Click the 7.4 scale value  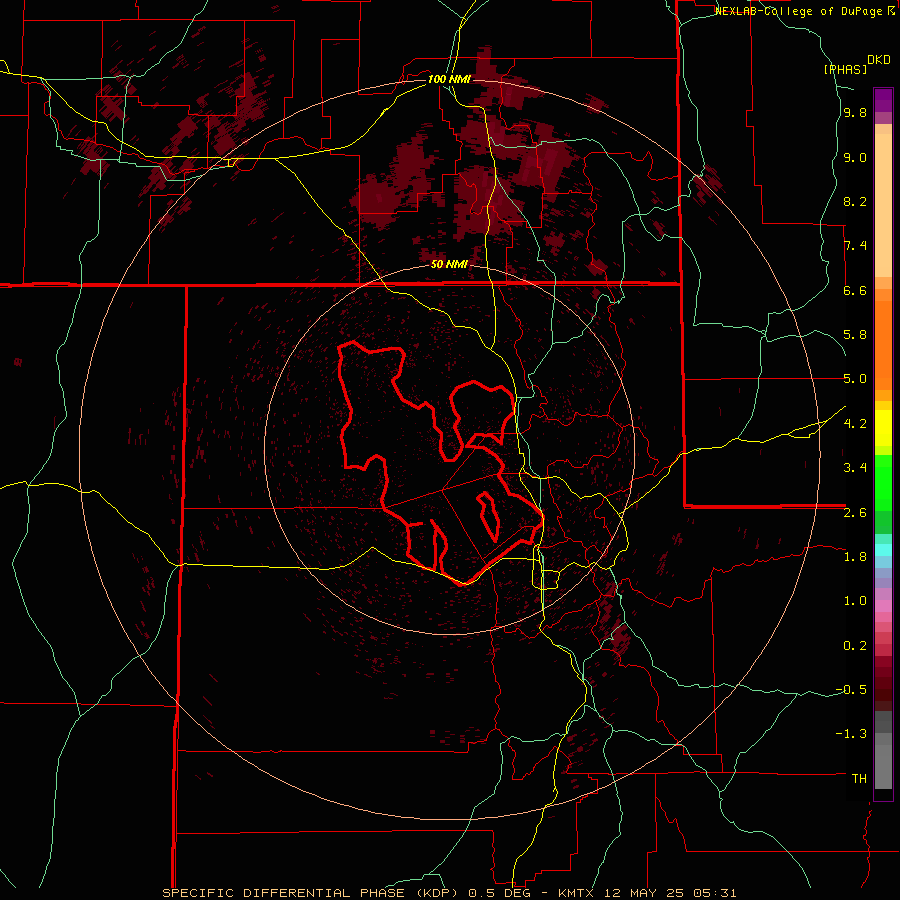pos(855,246)
